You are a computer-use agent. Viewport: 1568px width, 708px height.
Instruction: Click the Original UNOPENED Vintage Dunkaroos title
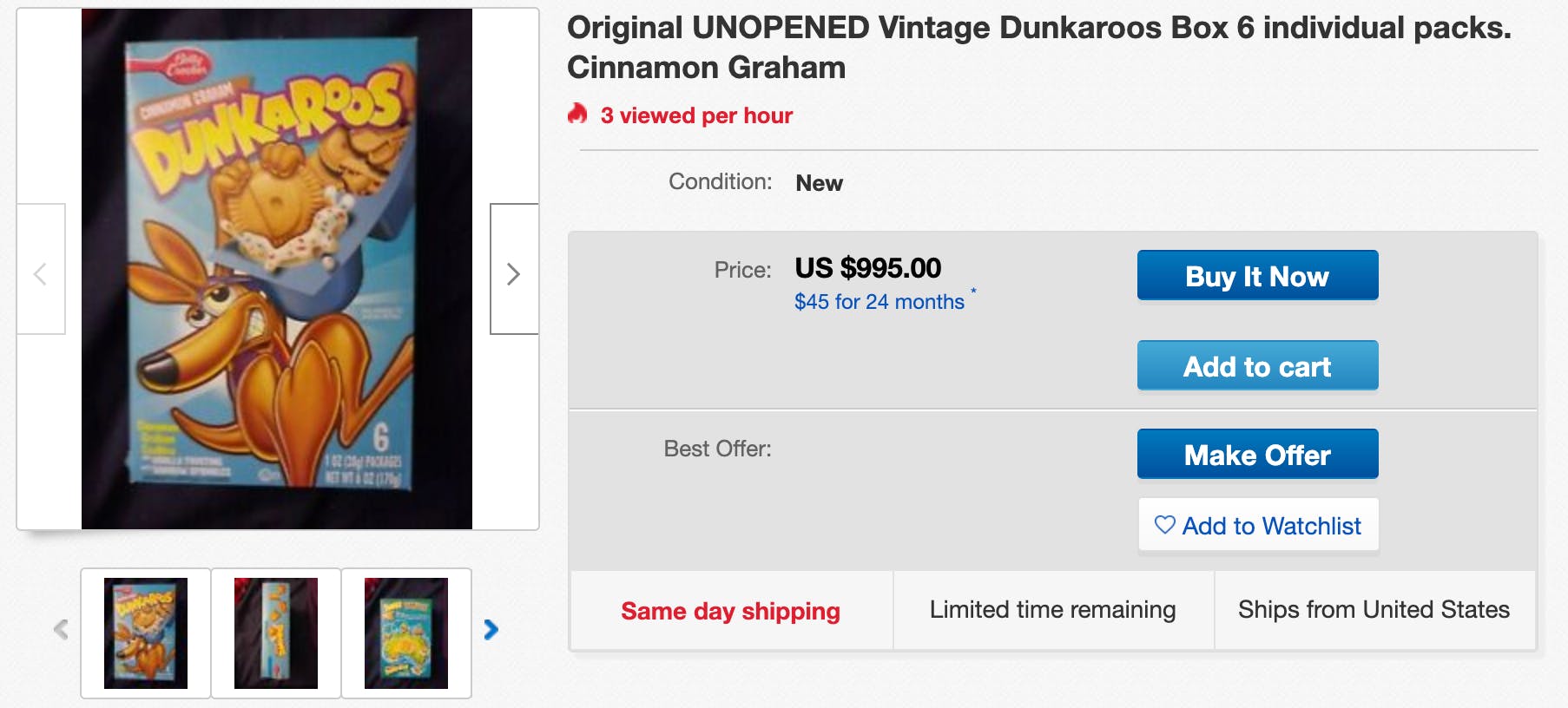coord(1038,47)
